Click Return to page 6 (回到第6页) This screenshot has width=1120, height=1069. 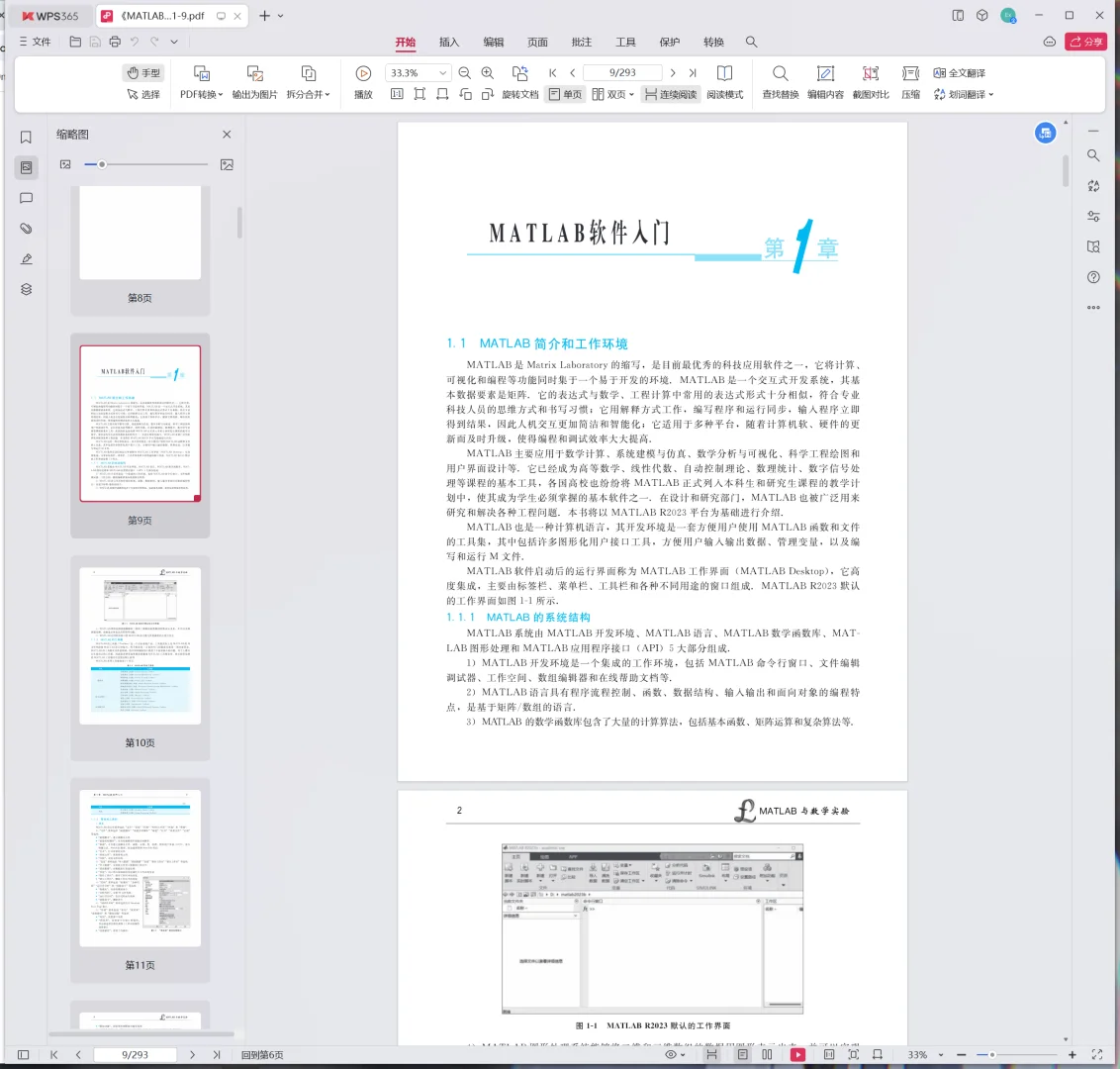coord(262,1055)
